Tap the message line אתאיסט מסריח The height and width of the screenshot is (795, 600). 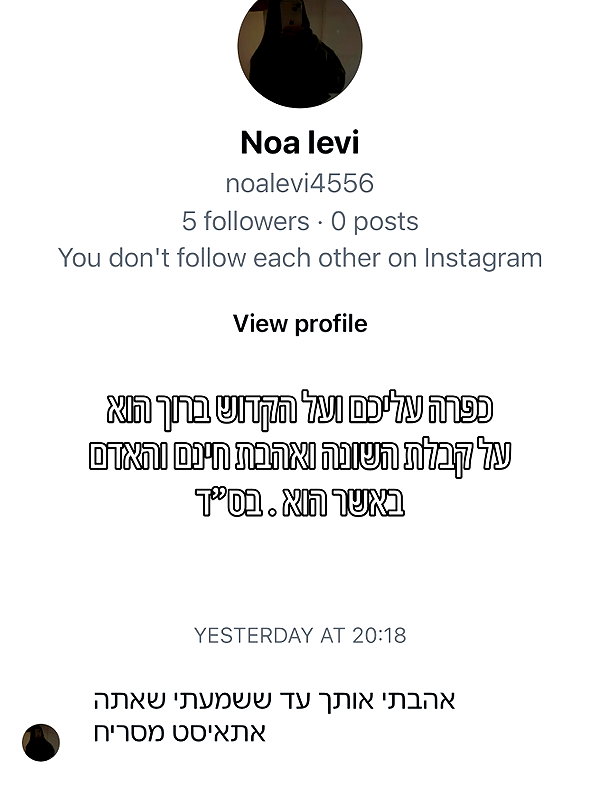pos(180,732)
